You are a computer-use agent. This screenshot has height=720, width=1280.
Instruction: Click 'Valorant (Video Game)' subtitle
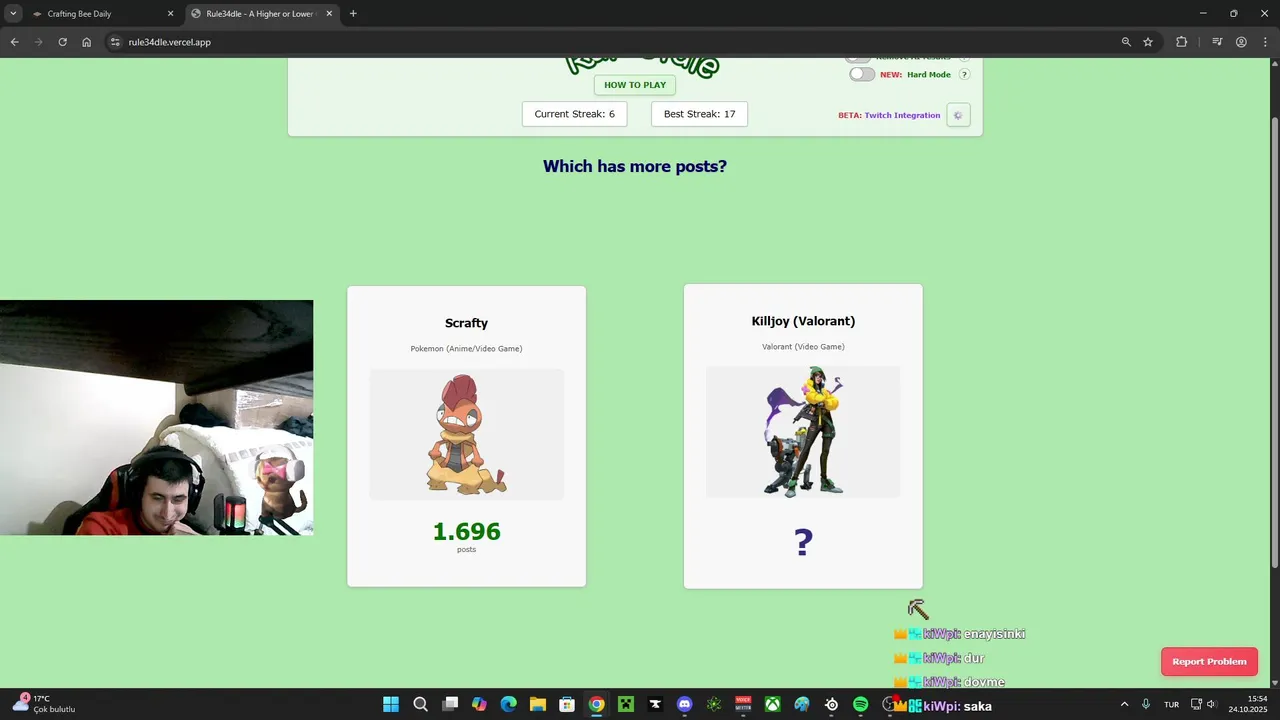click(803, 347)
